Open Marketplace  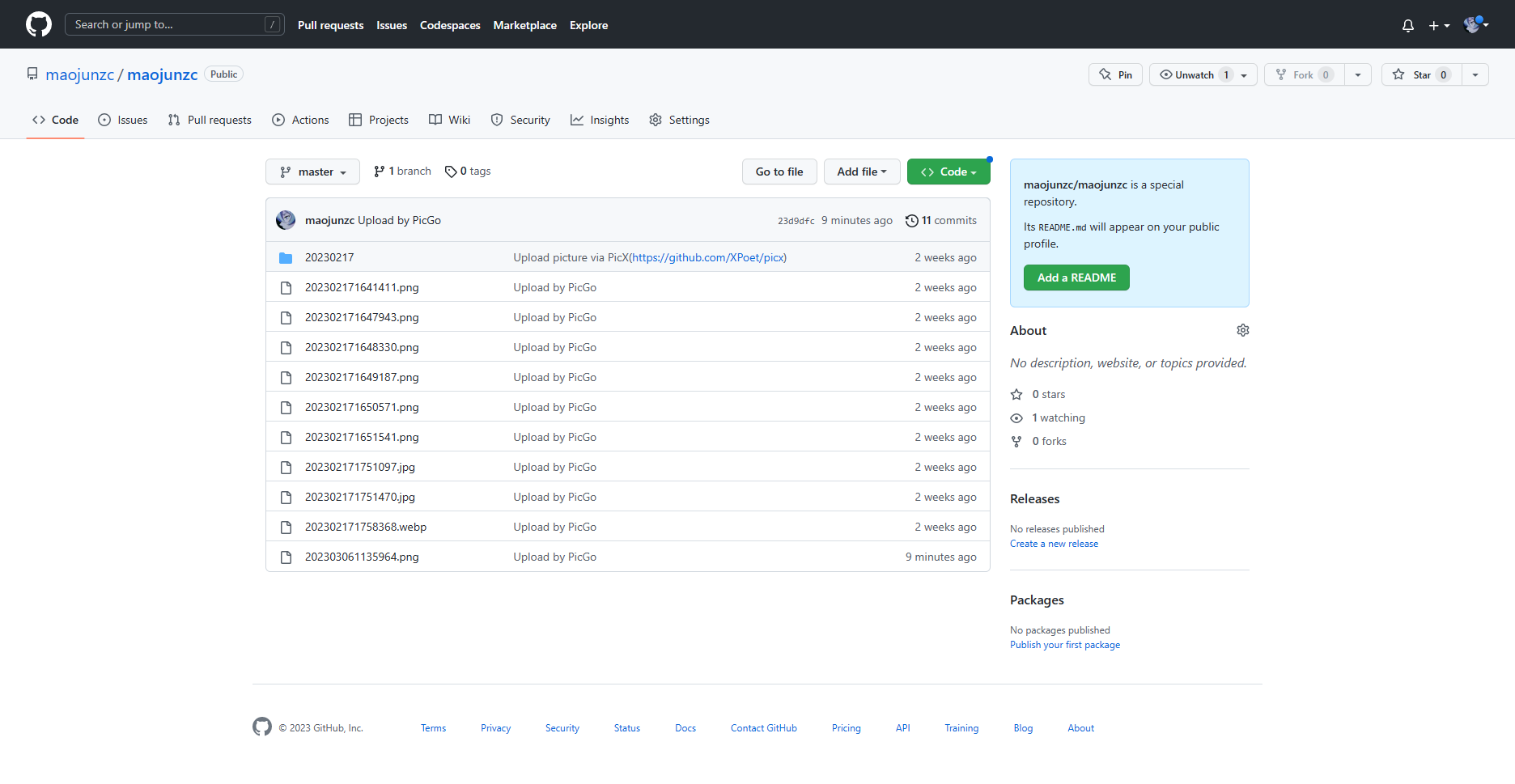point(525,25)
